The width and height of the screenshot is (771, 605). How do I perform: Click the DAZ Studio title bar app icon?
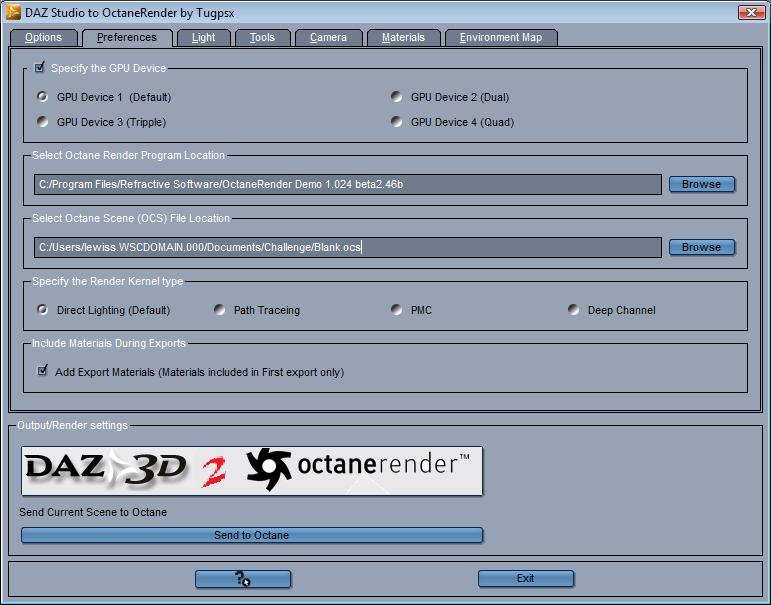point(13,12)
